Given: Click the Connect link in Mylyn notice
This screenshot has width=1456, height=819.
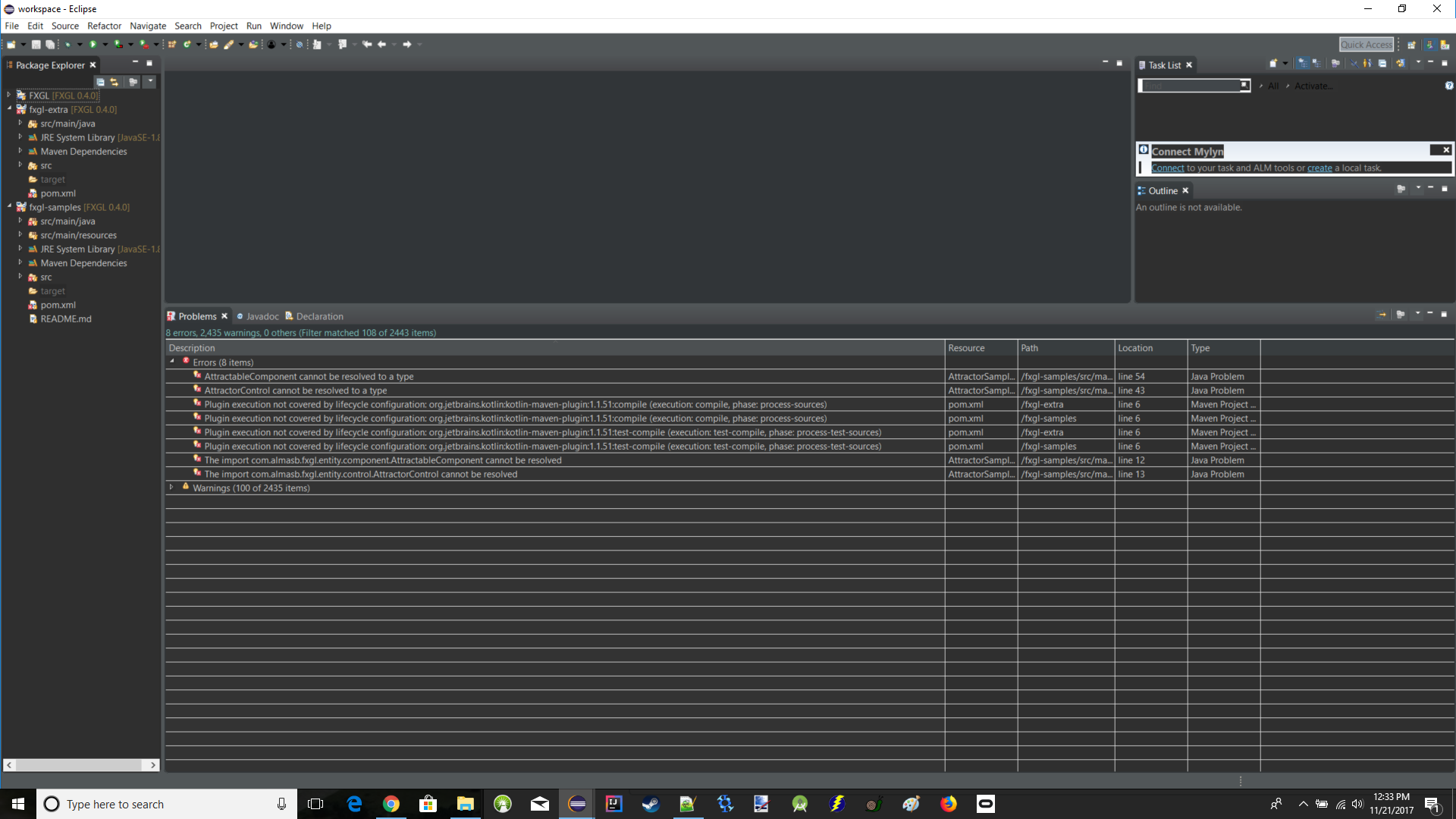Looking at the screenshot, I should click(x=1167, y=168).
